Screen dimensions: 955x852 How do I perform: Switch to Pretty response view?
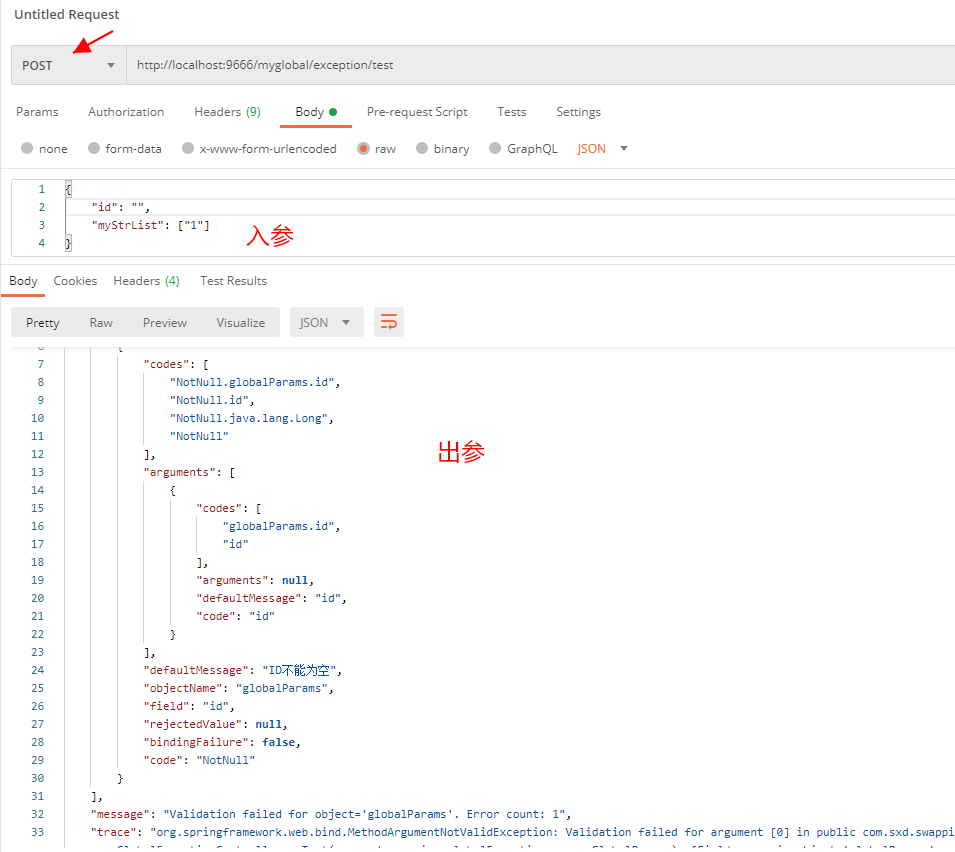43,323
